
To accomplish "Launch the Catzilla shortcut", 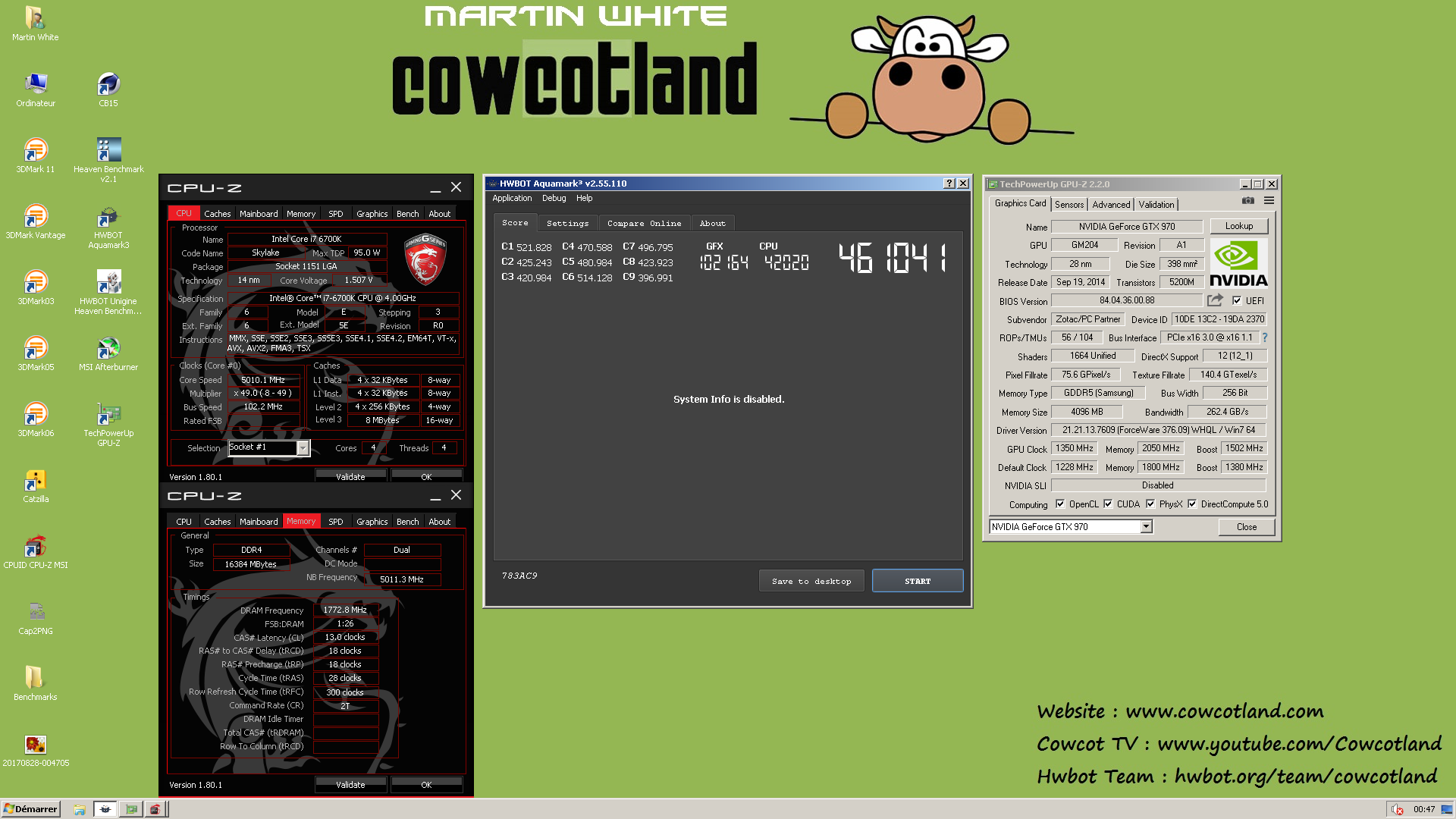I will [x=36, y=485].
